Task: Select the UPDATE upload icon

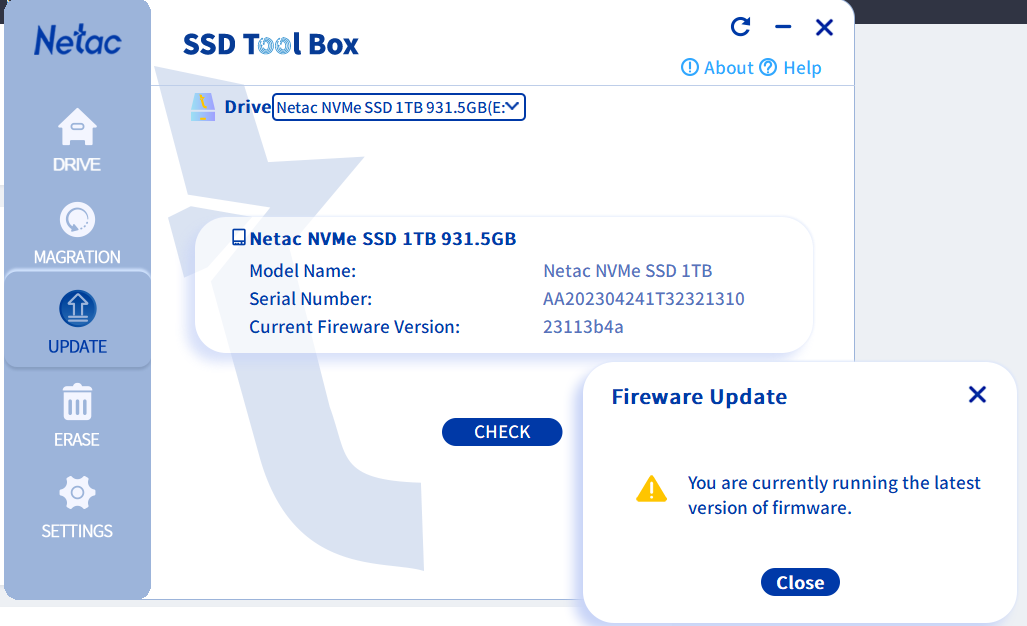Action: tap(77, 308)
